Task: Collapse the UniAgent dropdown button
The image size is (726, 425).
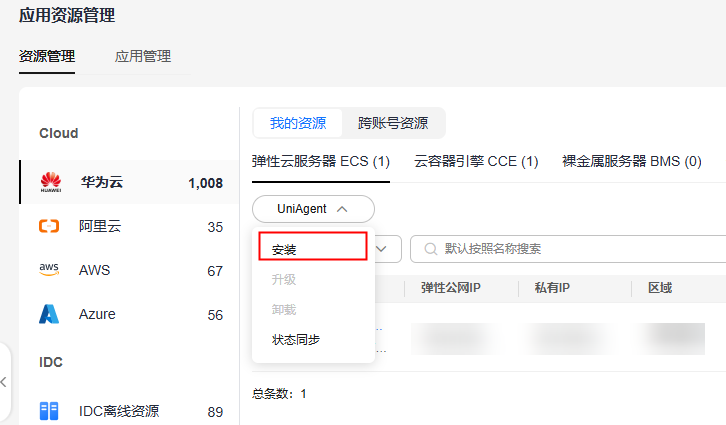Action: pos(313,209)
